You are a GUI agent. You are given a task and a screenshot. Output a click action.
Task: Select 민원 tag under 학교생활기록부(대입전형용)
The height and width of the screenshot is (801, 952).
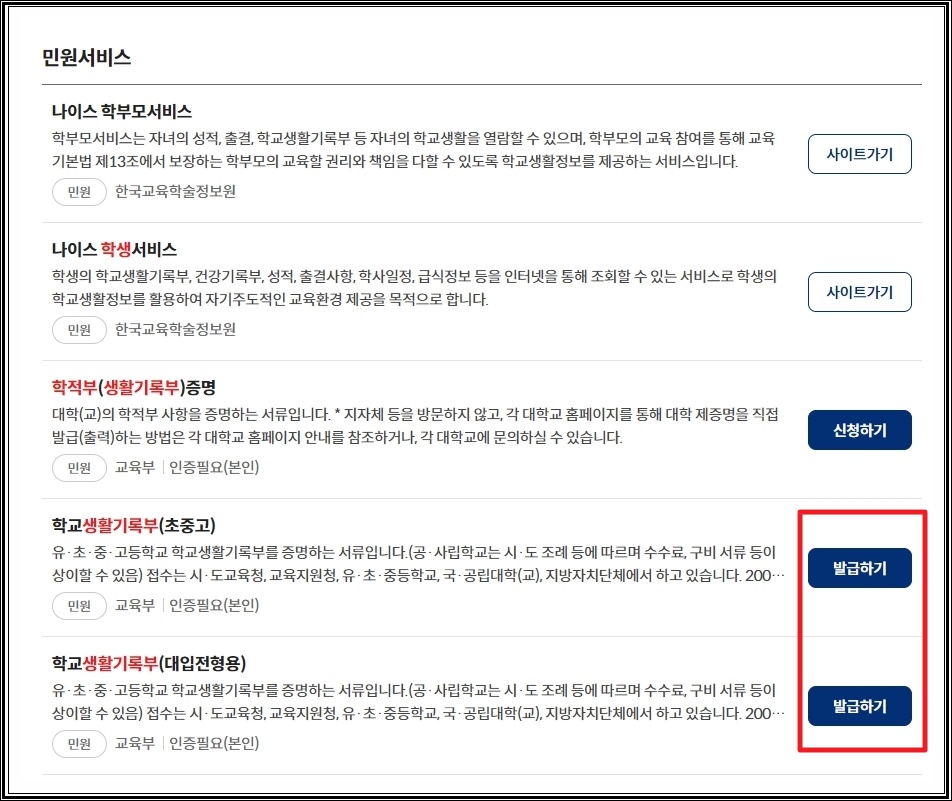(79, 743)
